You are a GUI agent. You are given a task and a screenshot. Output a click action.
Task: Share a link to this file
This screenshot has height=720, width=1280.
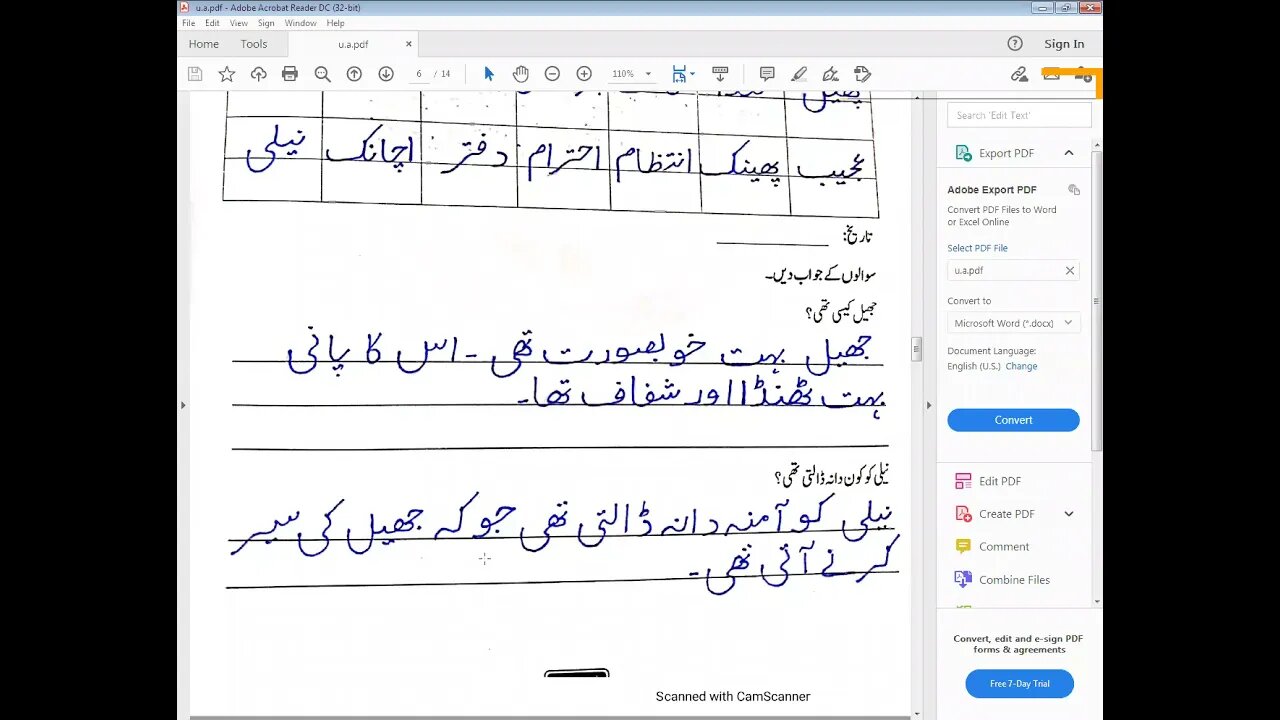(1019, 74)
